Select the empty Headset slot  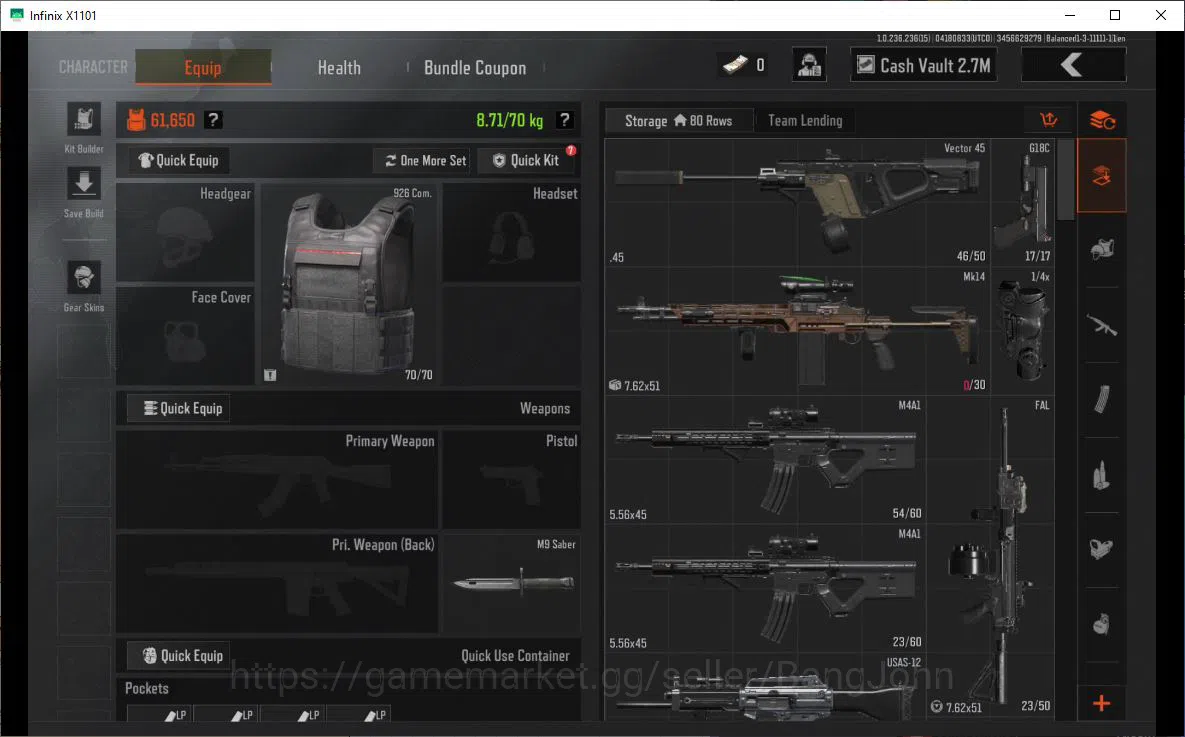(512, 232)
